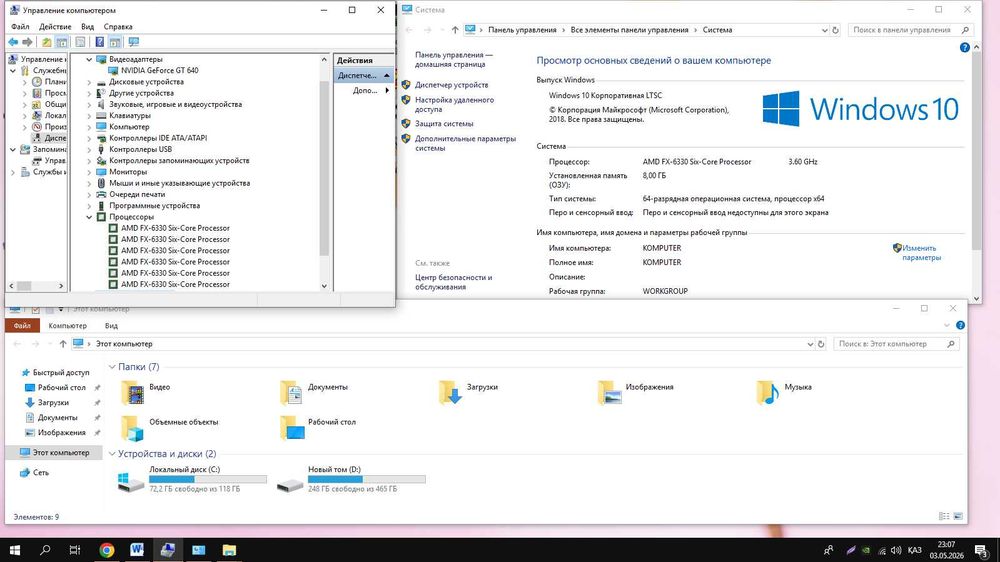This screenshot has width=1000, height=562.
Task: Open Файл menu in Computer Management
Action: 20,27
